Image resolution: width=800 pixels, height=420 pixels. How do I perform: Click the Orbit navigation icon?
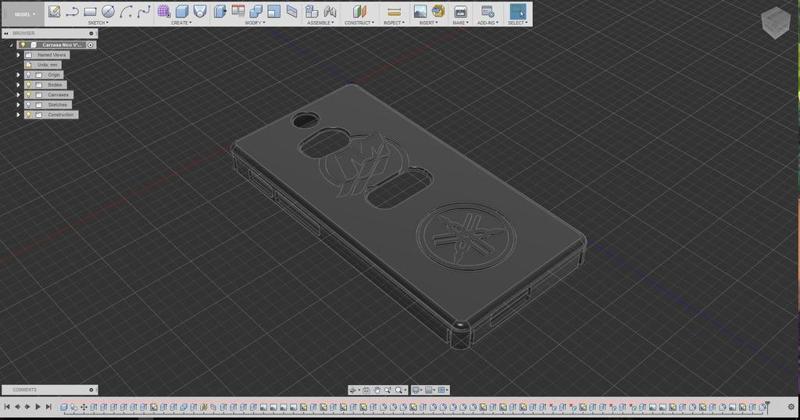point(353,390)
